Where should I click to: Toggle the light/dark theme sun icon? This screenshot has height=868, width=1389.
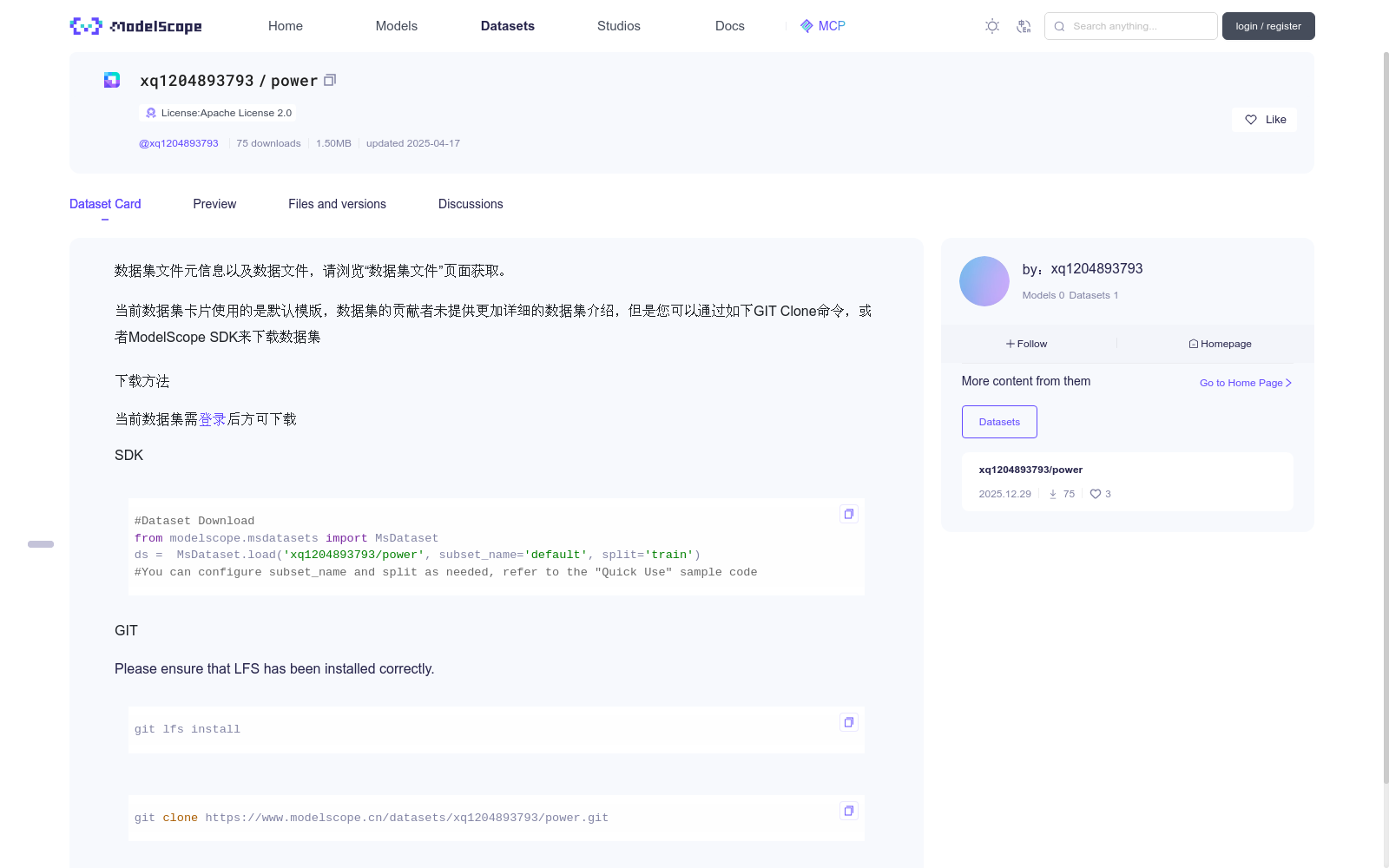point(992,26)
